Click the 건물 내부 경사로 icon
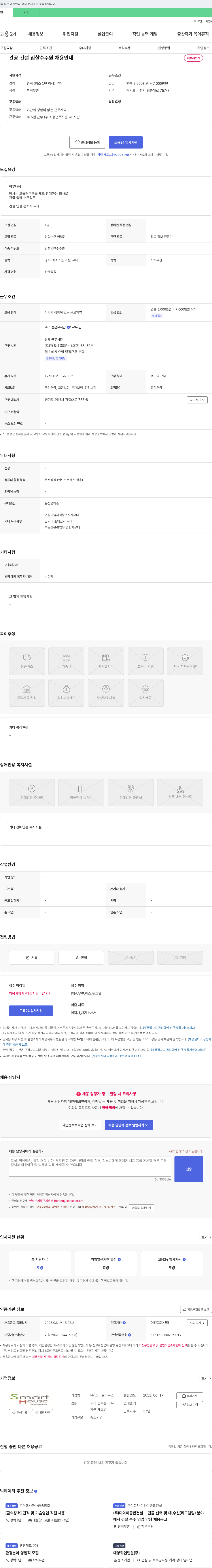Image resolution: width=212 pixels, height=1568 pixels. tap(180, 792)
